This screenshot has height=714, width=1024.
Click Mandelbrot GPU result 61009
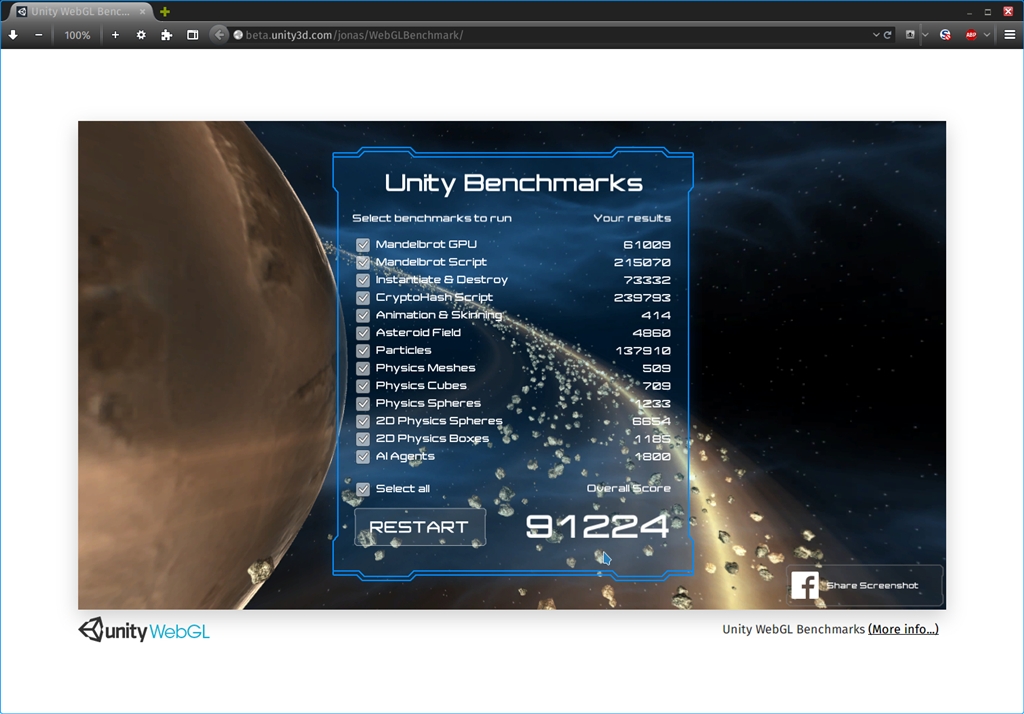[x=647, y=244]
